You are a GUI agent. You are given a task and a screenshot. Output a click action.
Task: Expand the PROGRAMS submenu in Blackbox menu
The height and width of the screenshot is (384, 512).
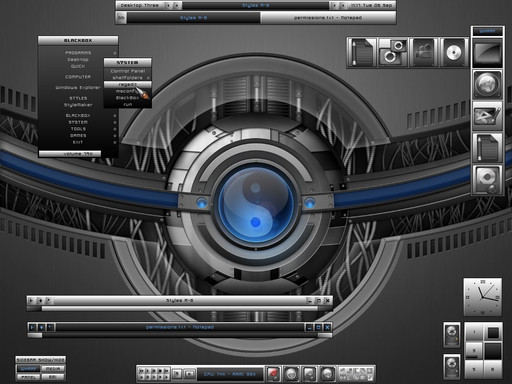point(78,53)
